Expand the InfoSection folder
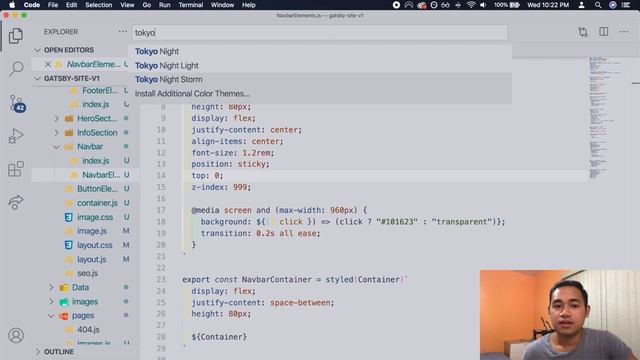The width and height of the screenshot is (640, 360). [57, 133]
